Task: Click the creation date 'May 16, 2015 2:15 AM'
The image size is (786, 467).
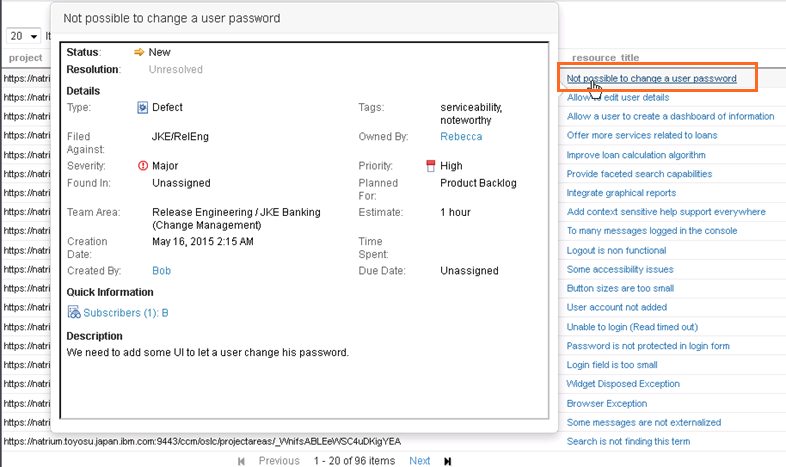Action: [x=203, y=242]
